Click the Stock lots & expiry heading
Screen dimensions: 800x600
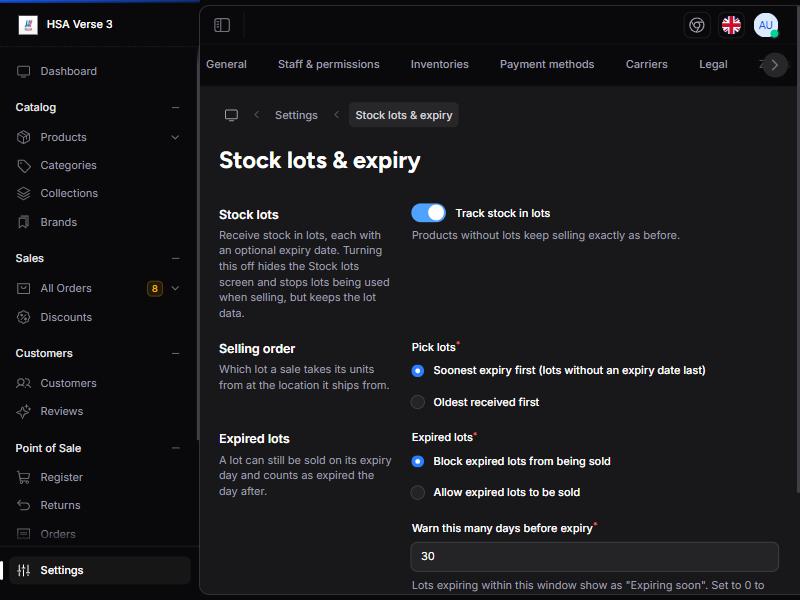pos(319,160)
